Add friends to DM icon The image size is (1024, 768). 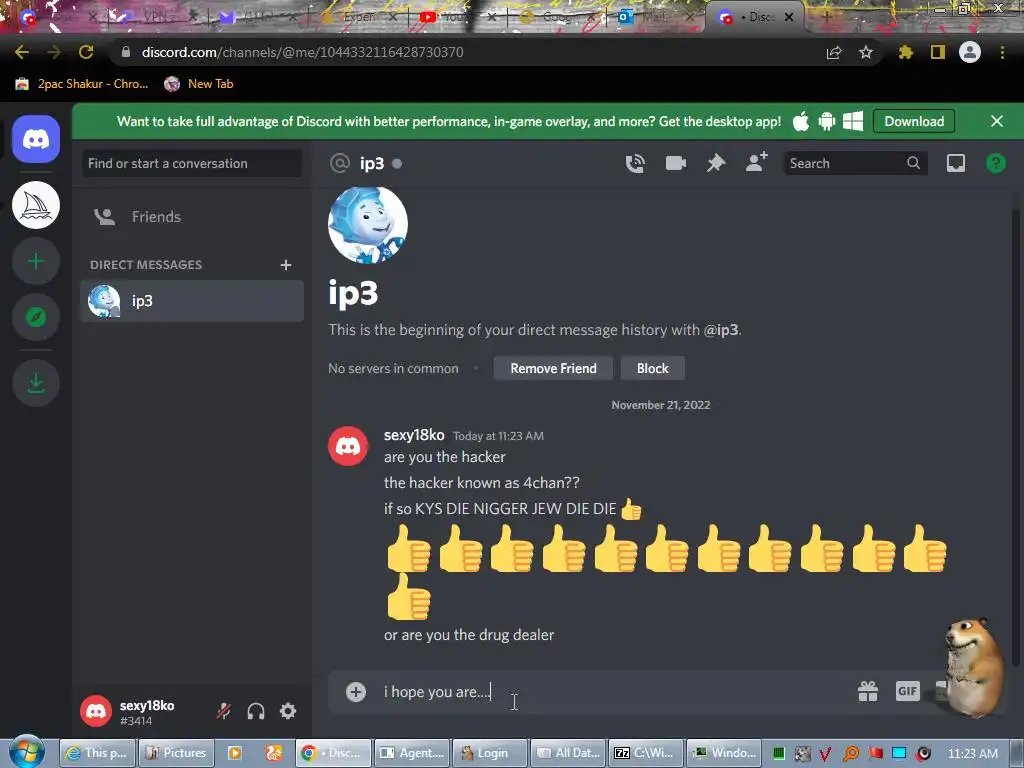click(756, 162)
